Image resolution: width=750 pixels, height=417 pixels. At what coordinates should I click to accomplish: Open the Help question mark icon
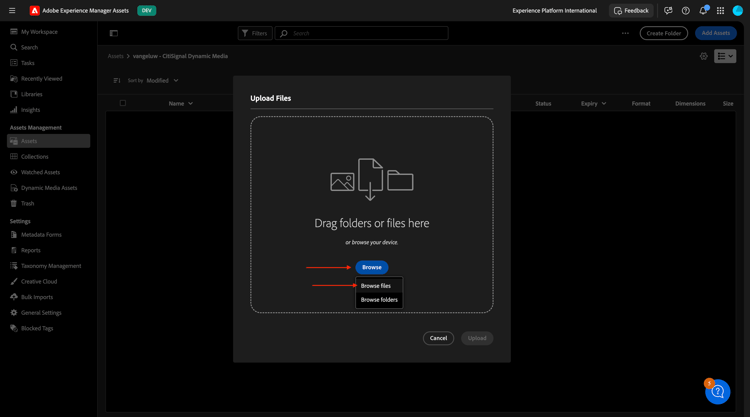pyautogui.click(x=685, y=11)
